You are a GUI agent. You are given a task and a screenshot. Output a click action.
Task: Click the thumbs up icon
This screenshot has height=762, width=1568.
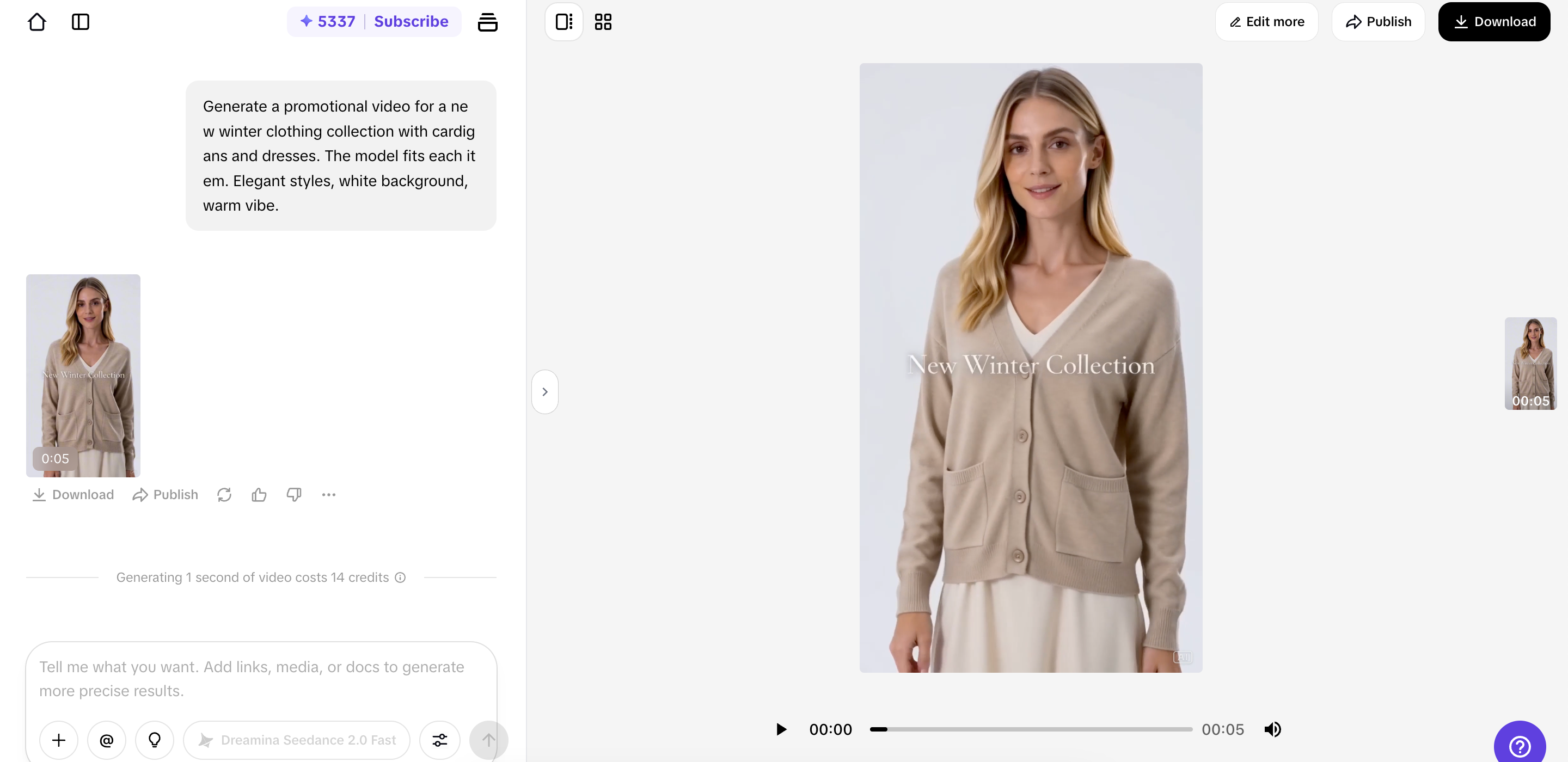click(259, 495)
